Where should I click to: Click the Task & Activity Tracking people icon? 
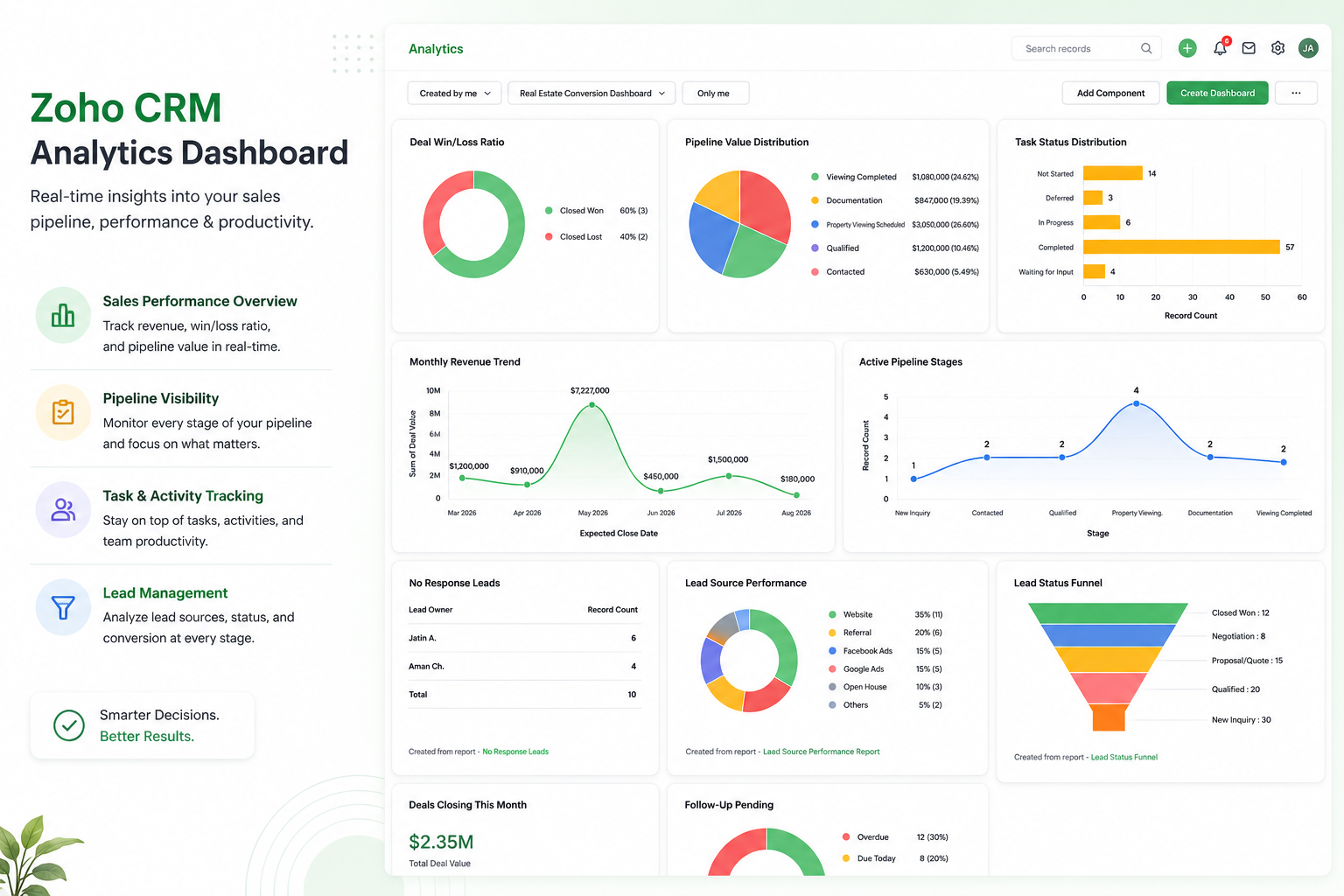pyautogui.click(x=63, y=509)
